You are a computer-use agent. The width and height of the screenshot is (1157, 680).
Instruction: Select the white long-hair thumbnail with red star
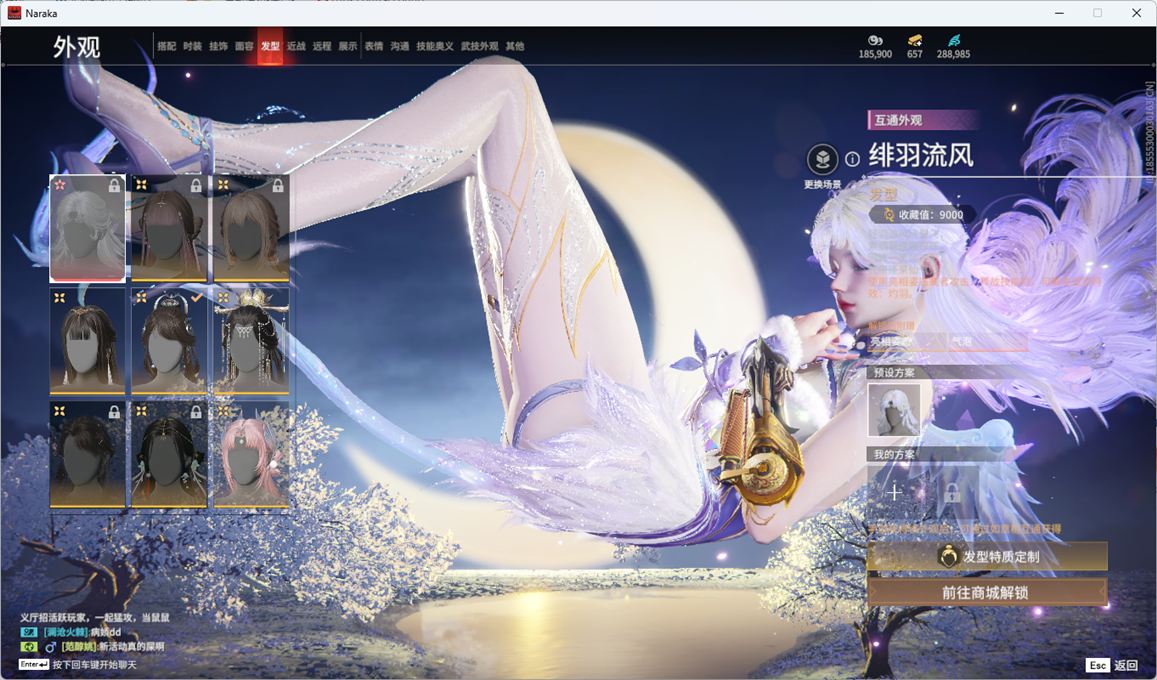point(87,228)
